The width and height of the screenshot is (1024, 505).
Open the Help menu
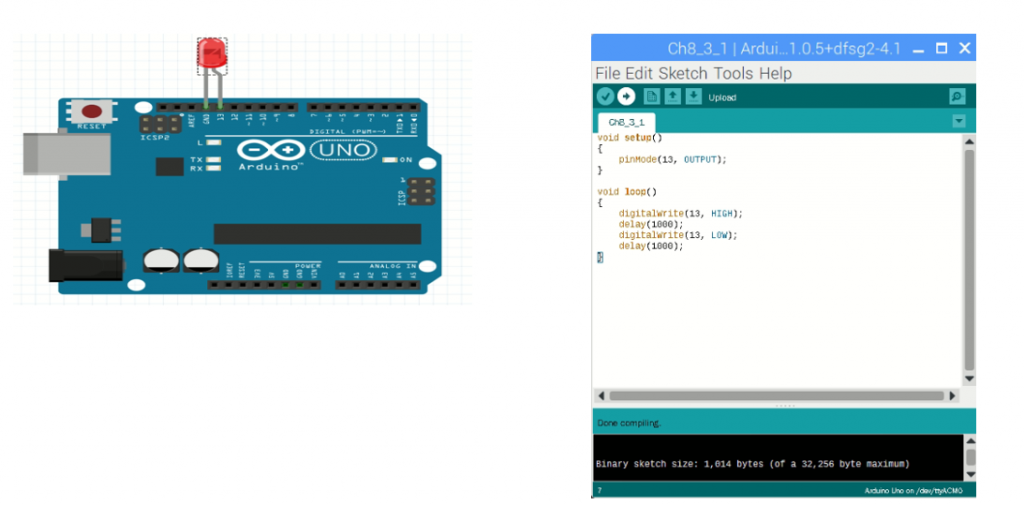[x=775, y=73]
